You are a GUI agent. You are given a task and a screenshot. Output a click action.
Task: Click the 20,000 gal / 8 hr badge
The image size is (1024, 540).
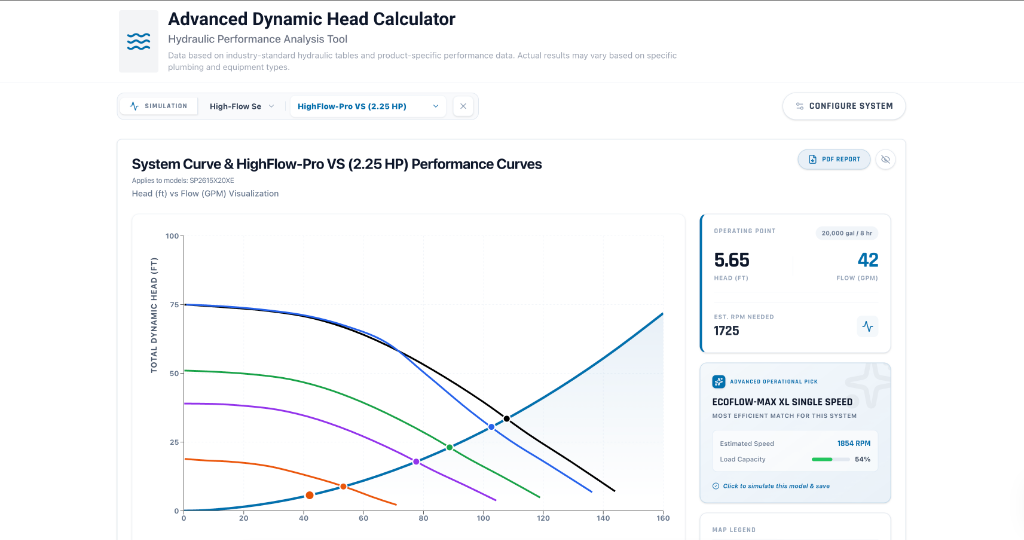point(847,233)
